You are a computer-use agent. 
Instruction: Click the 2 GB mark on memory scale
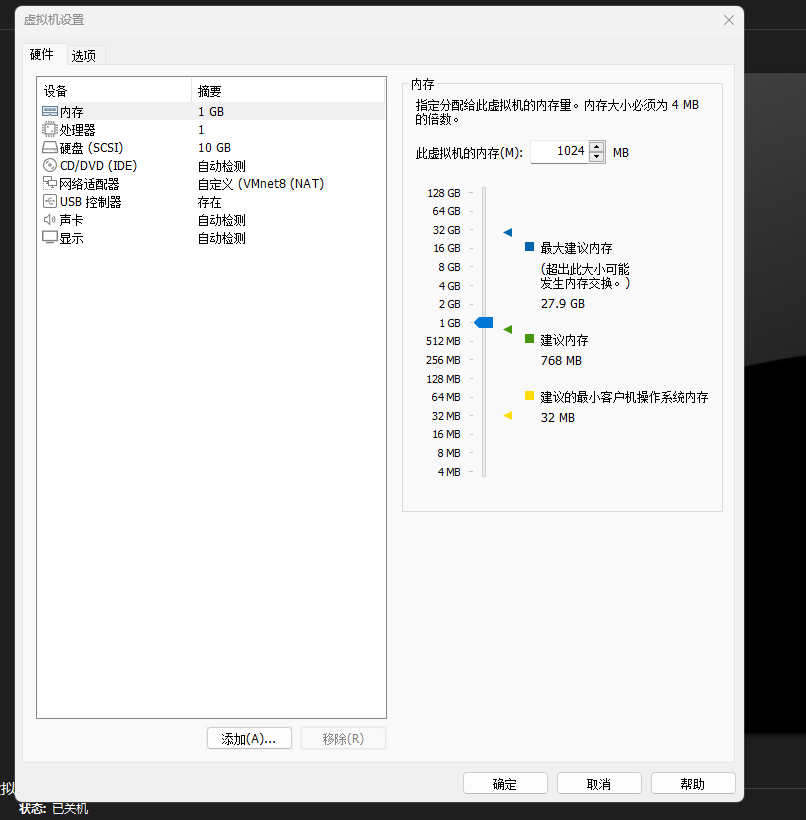[449, 304]
